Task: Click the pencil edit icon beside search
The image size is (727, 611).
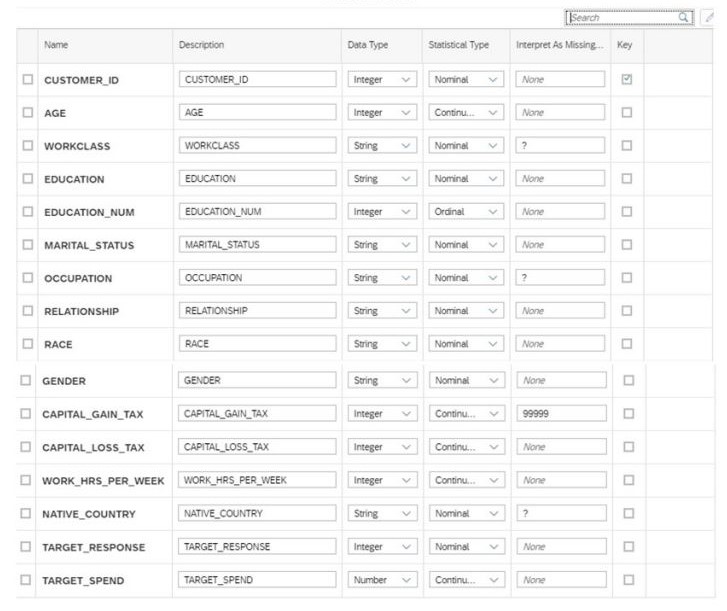Action: (x=710, y=17)
